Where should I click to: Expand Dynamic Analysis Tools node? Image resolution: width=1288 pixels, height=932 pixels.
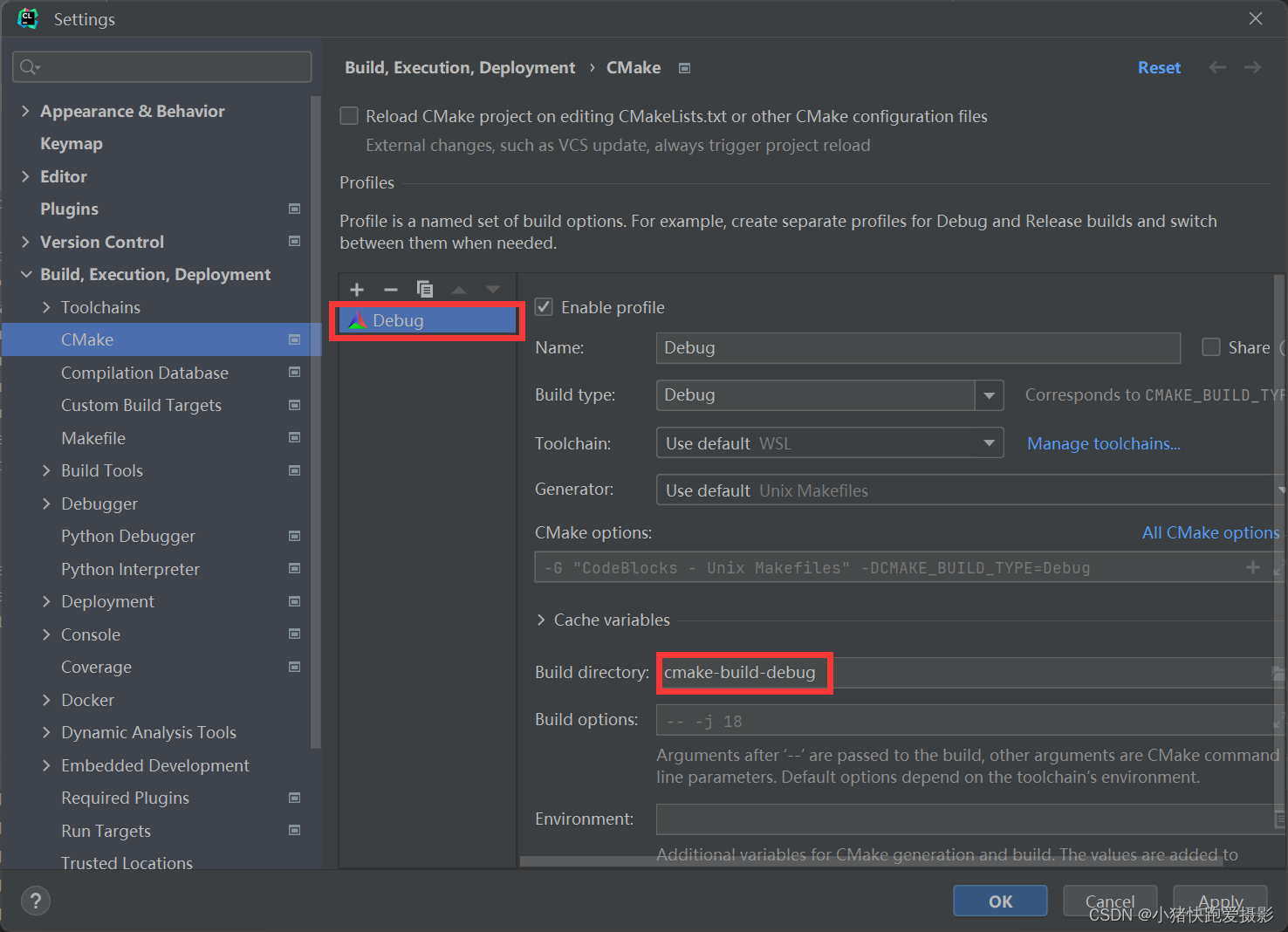pos(46,732)
